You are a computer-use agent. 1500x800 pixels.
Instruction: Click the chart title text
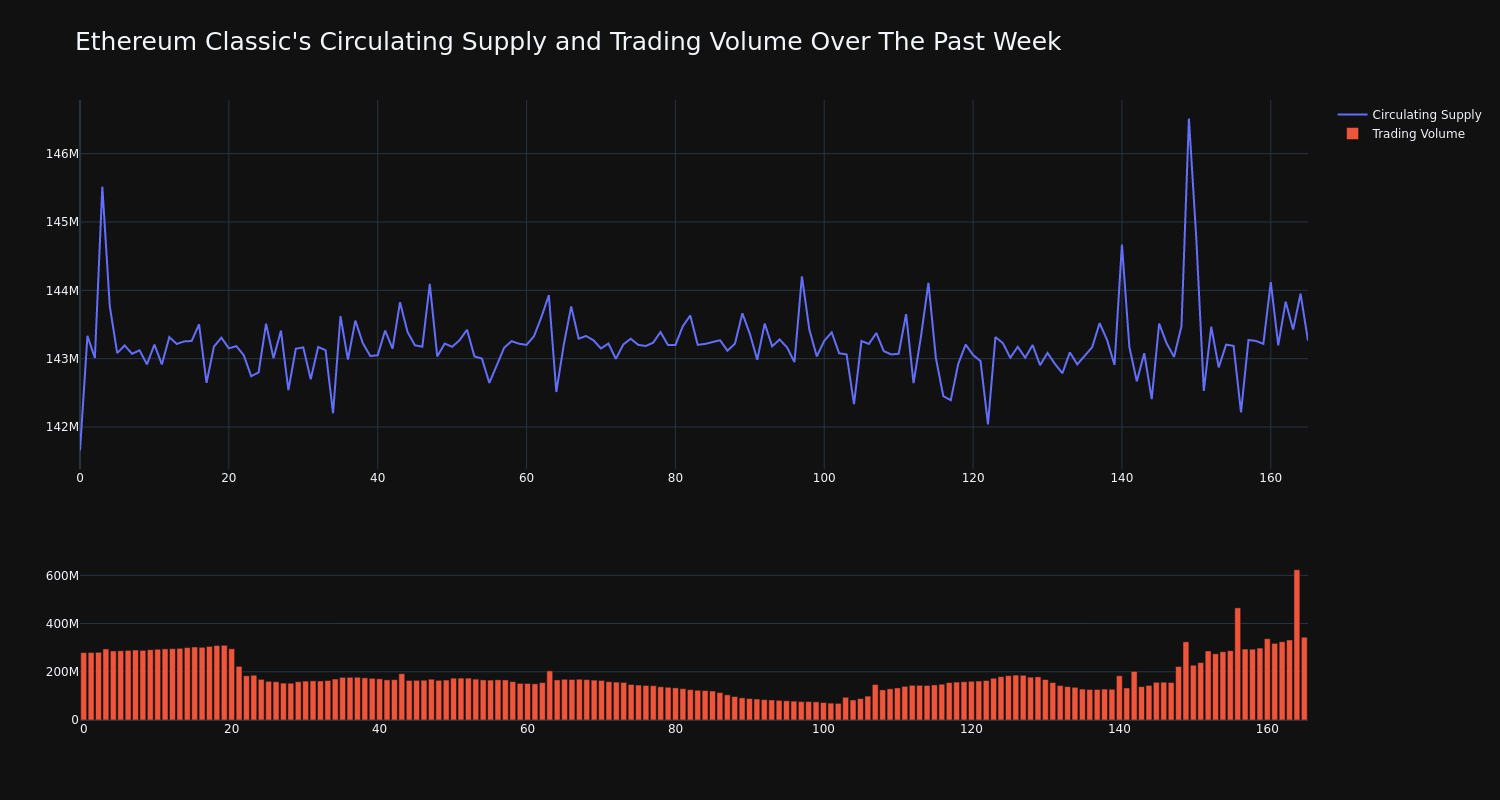click(x=568, y=42)
